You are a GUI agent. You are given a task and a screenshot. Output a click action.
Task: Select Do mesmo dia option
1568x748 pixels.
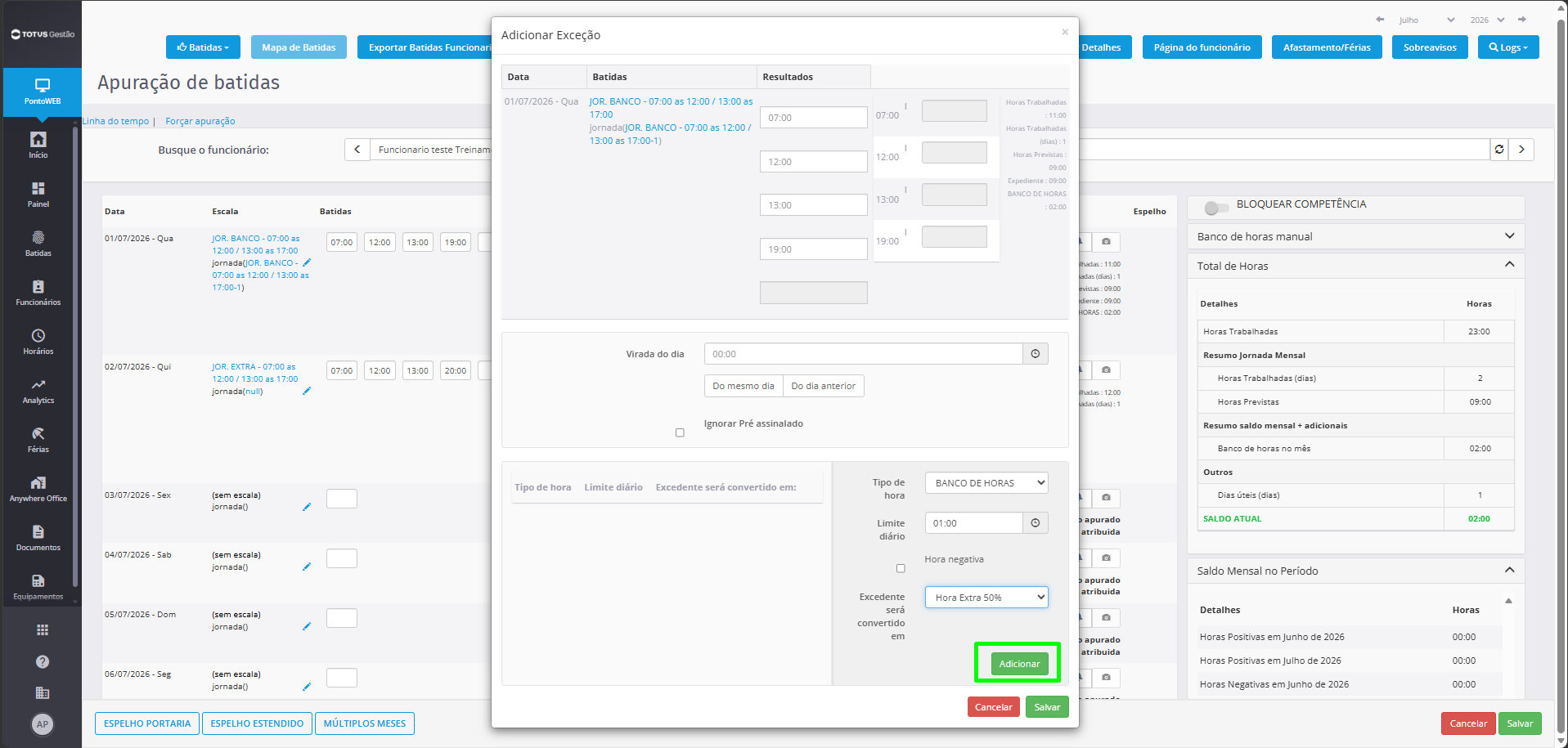pos(744,386)
